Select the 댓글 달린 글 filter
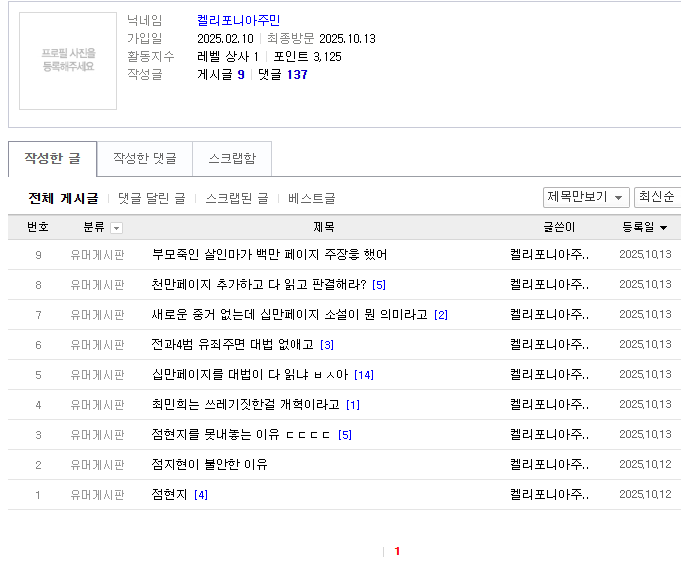The width and height of the screenshot is (681, 563). click(152, 199)
